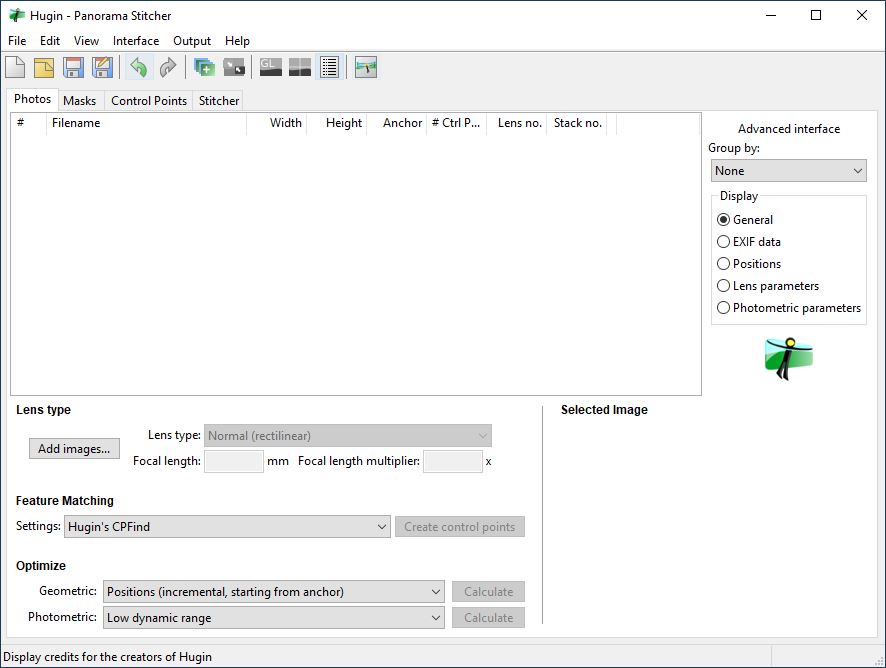The height and width of the screenshot is (668, 886).
Task: Maximize the Hugin window
Action: click(x=816, y=15)
